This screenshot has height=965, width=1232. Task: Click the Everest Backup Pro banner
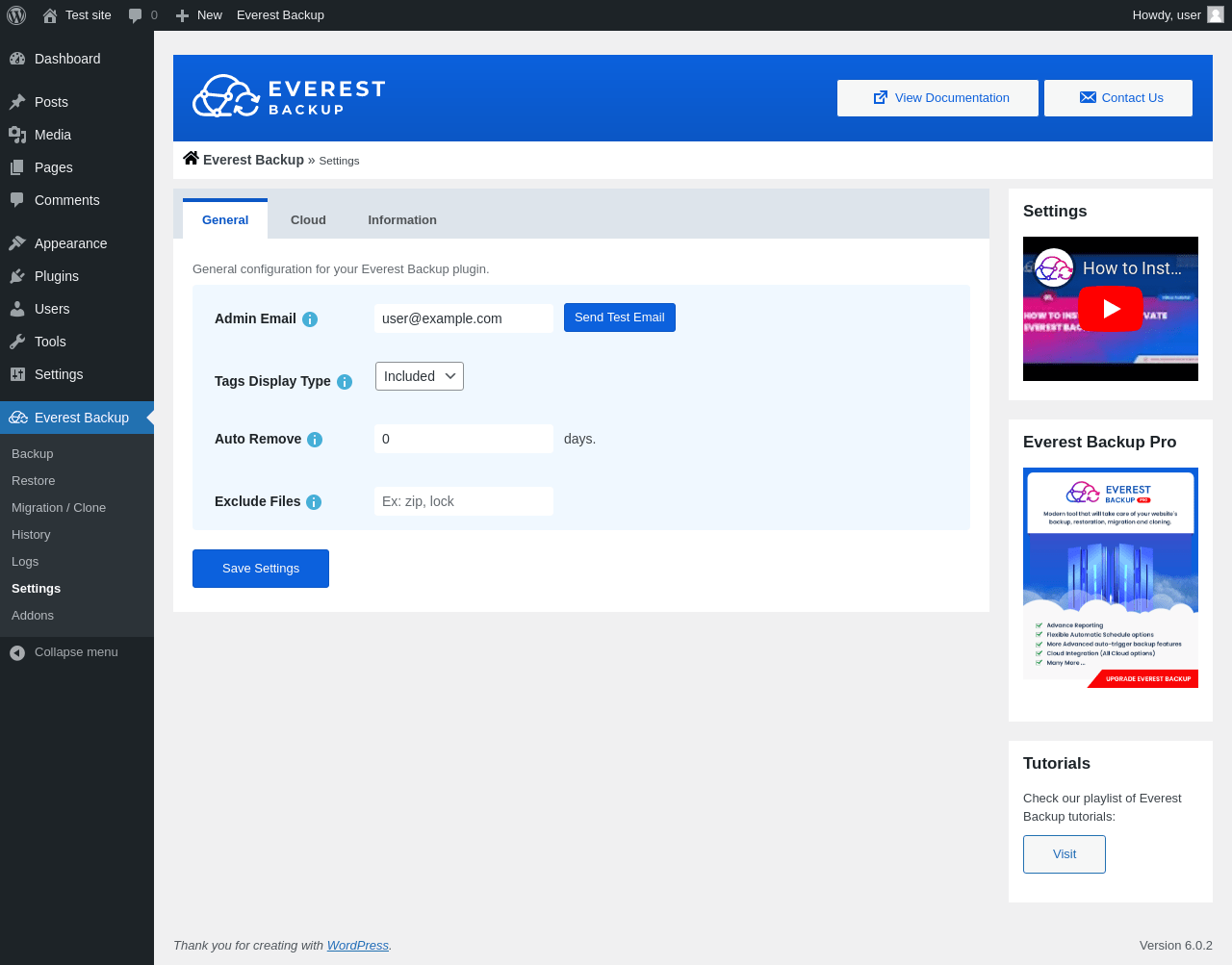point(1111,578)
